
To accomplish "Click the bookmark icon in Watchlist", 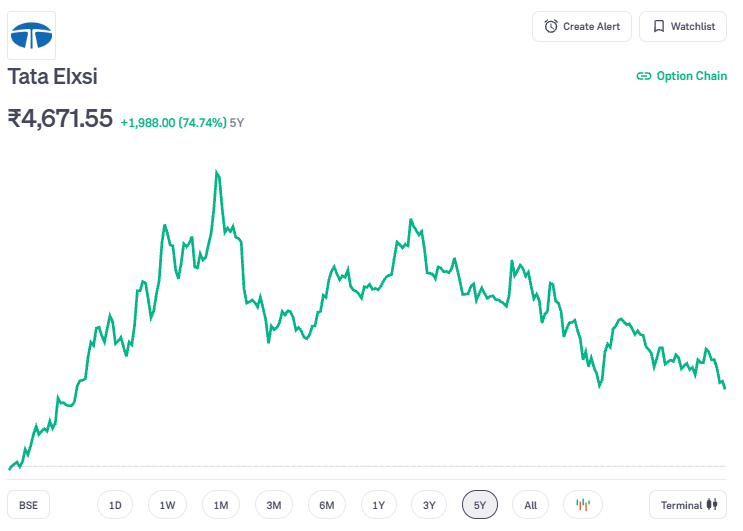I will tap(658, 27).
